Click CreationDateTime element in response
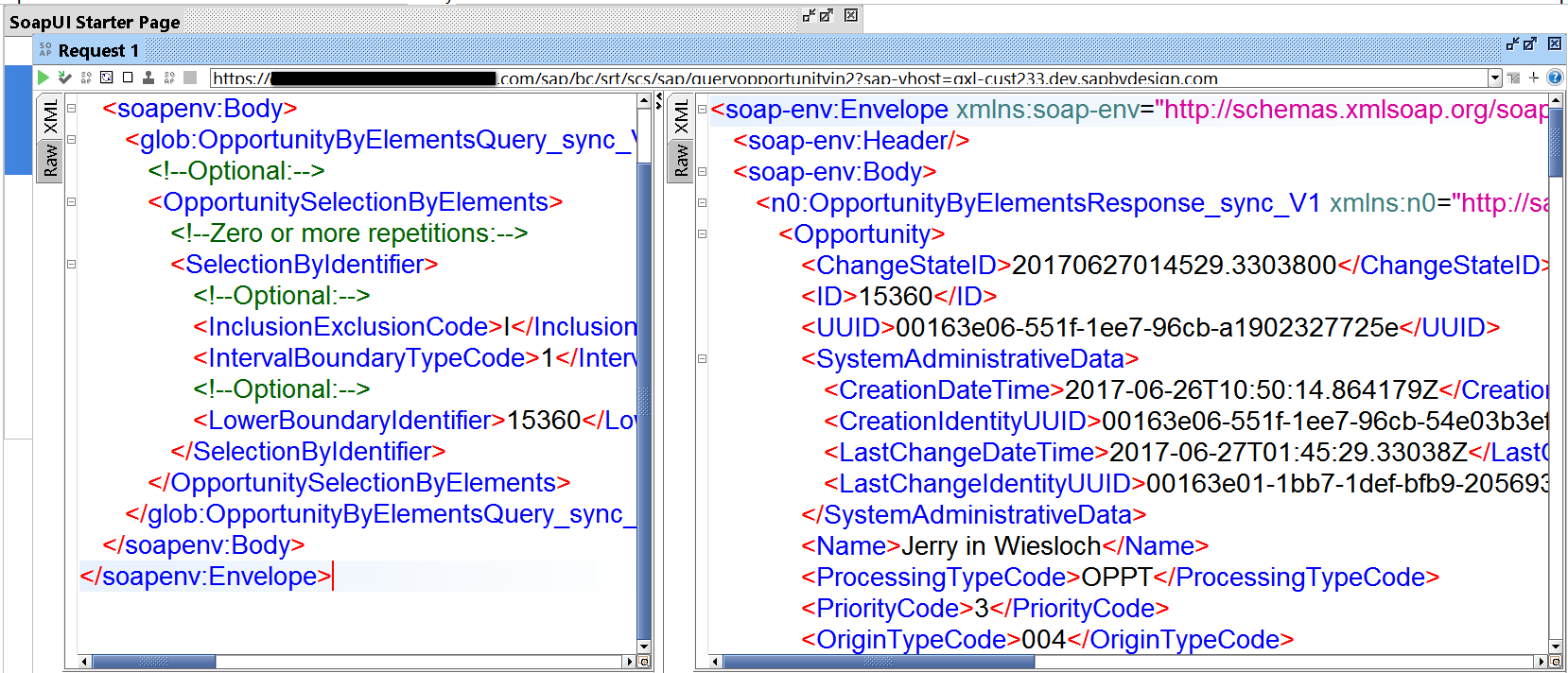 click(1186, 390)
